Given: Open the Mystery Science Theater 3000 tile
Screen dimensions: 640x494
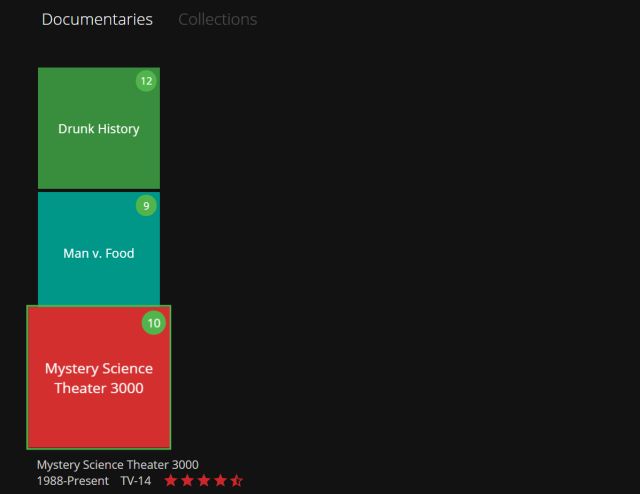Looking at the screenshot, I should pyautogui.click(x=99, y=377).
